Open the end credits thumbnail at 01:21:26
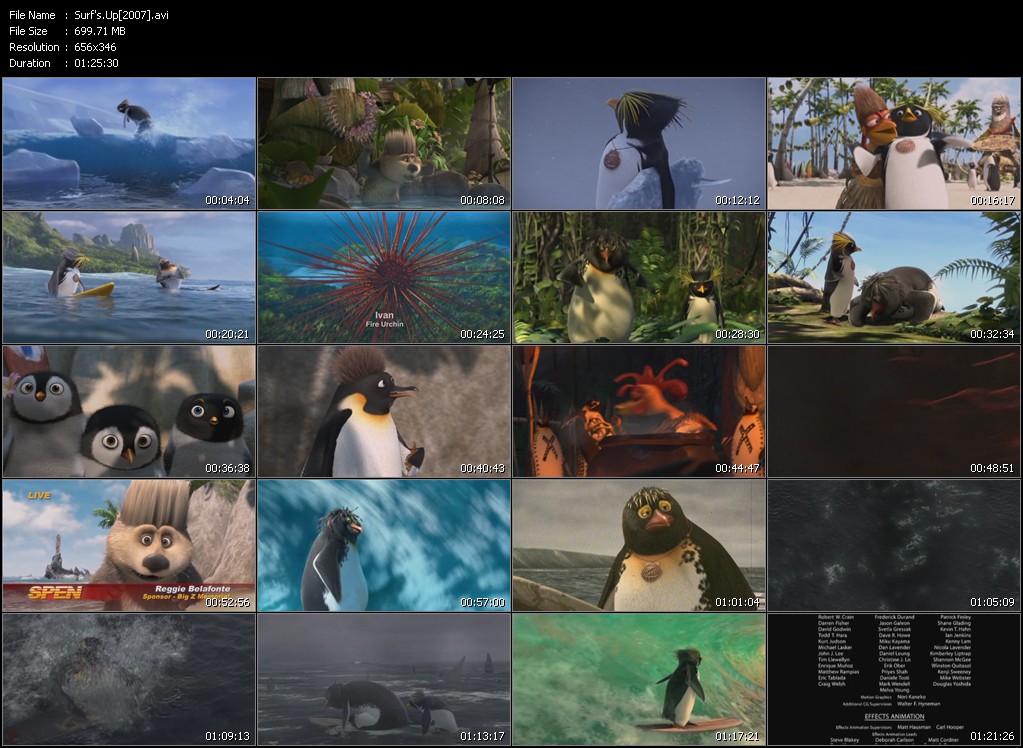The height and width of the screenshot is (748, 1023). pyautogui.click(x=893, y=680)
